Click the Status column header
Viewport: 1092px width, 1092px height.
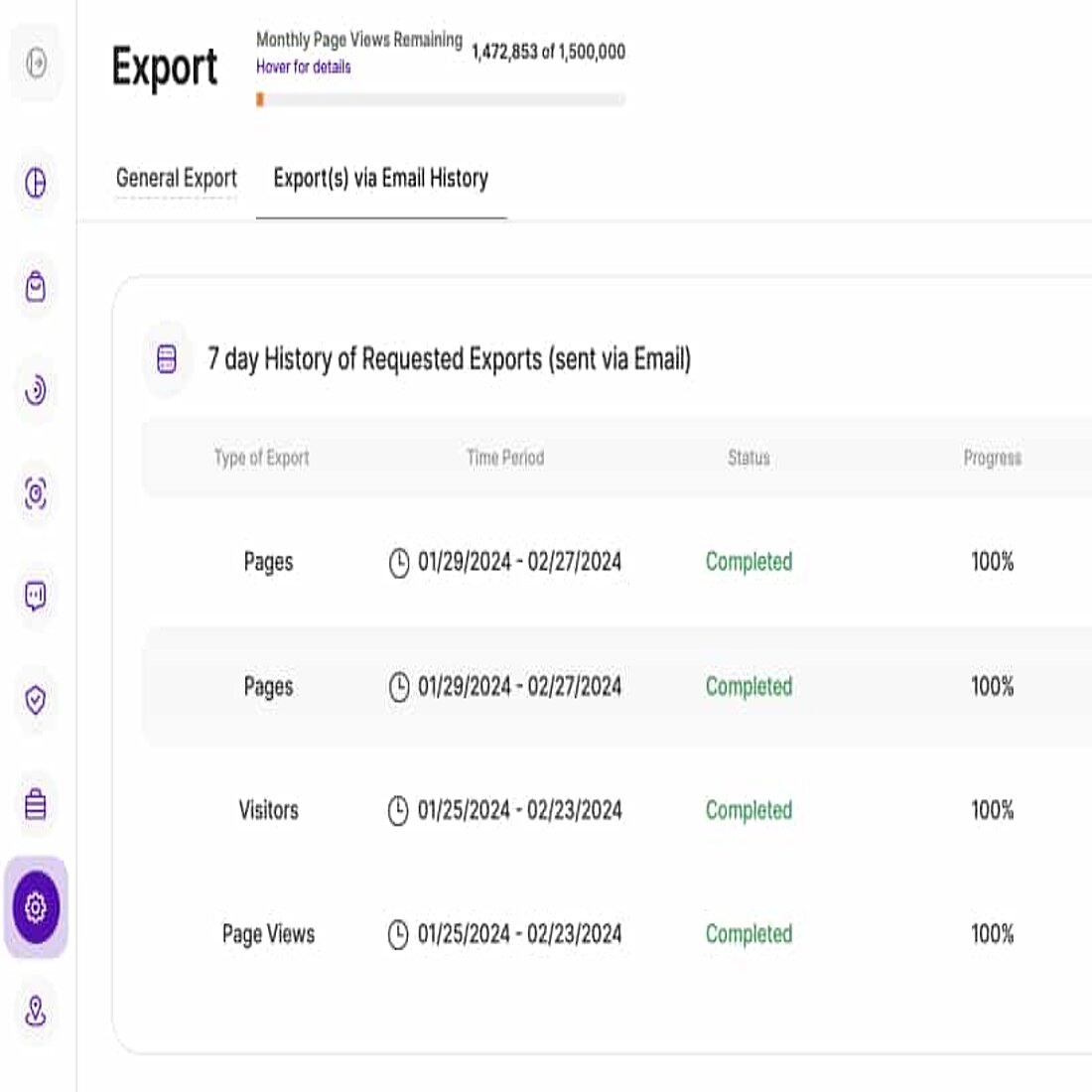[749, 458]
